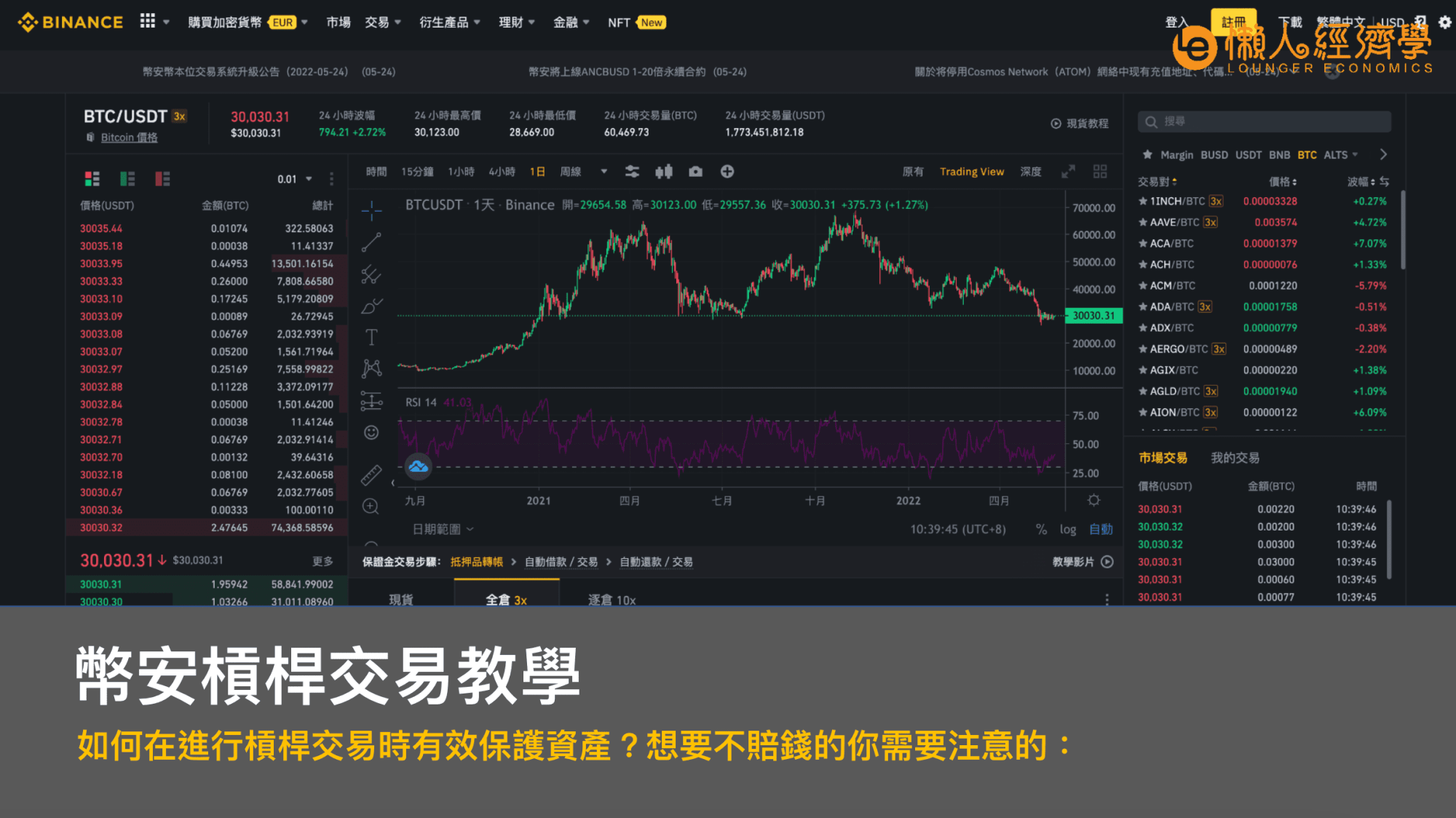Select order book sell-only view icon
The height and width of the screenshot is (818, 1456).
pos(162,178)
